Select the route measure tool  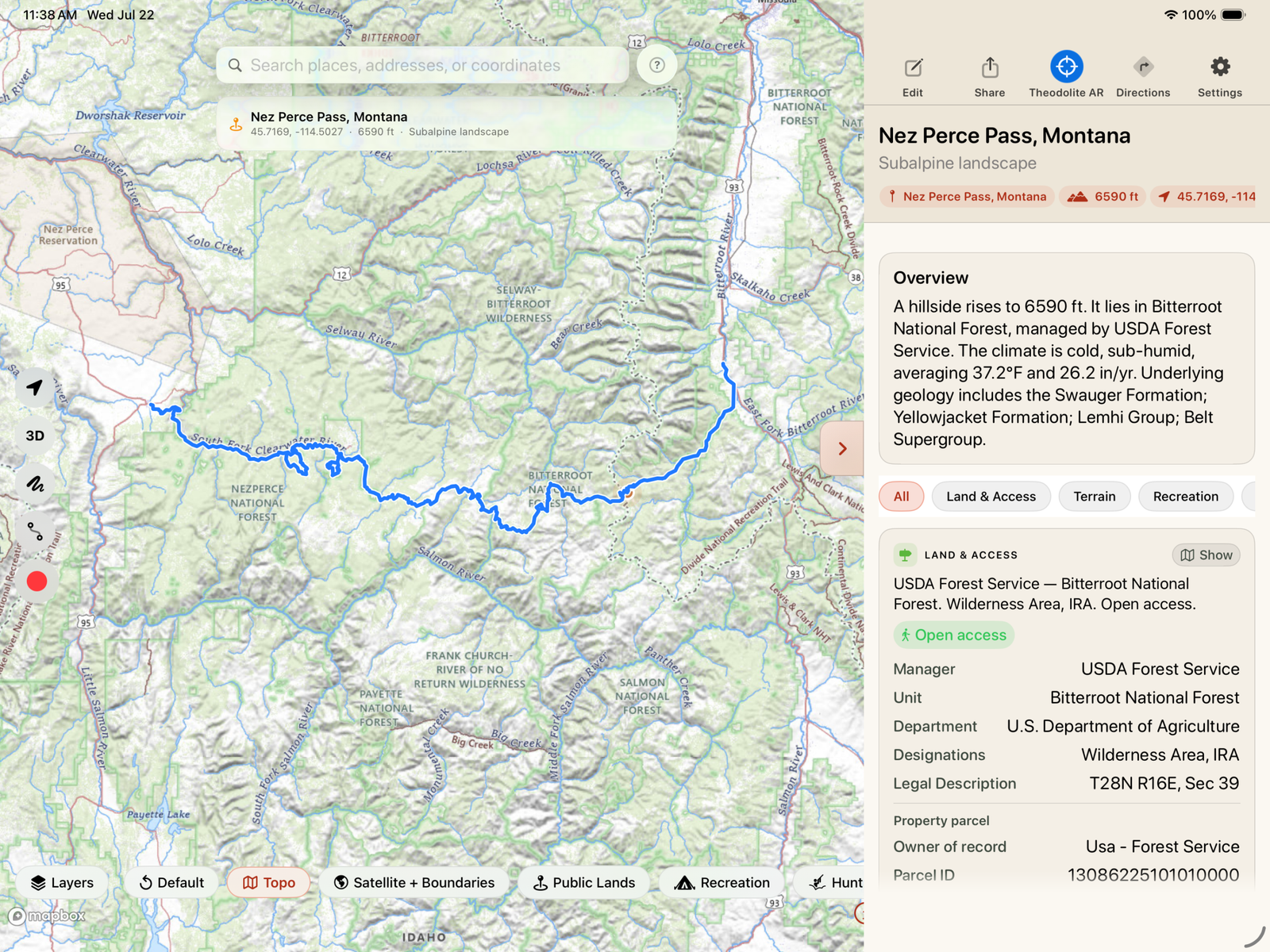point(35,531)
